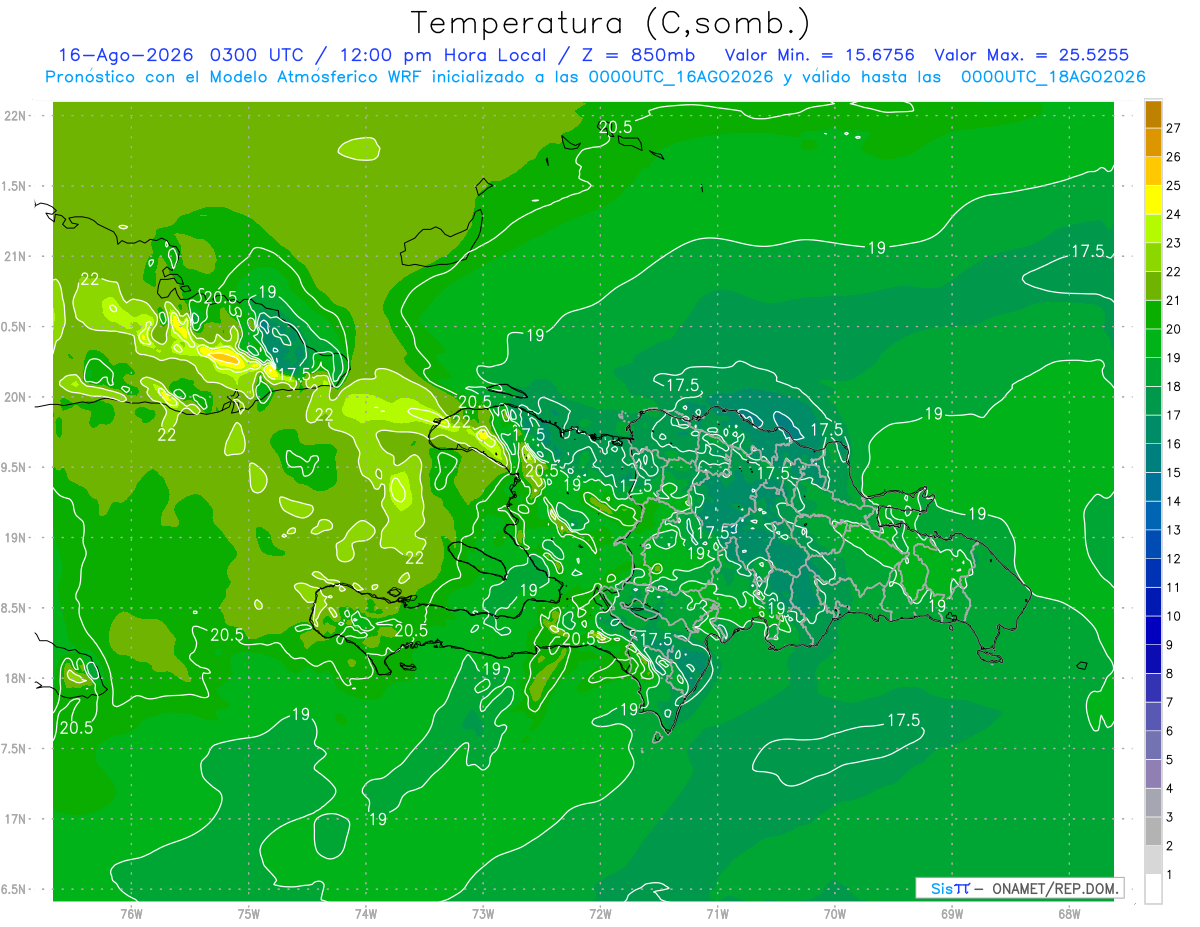This screenshot has width=1200, height=927.
Task: Click the "68W" longitude axis label
Action: (1069, 913)
